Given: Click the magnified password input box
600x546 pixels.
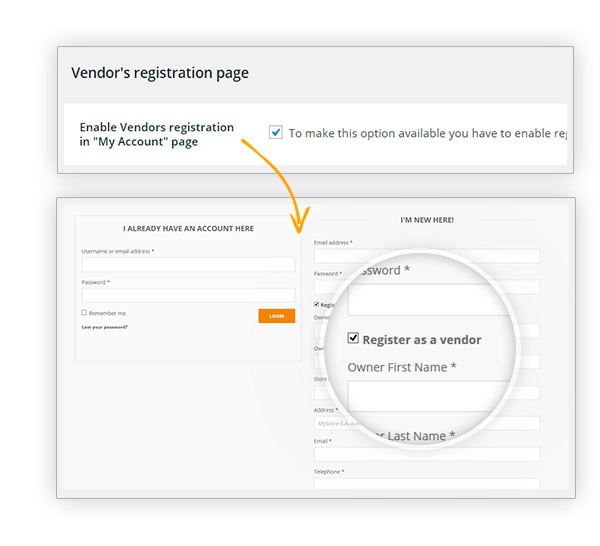Looking at the screenshot, I should [x=429, y=300].
